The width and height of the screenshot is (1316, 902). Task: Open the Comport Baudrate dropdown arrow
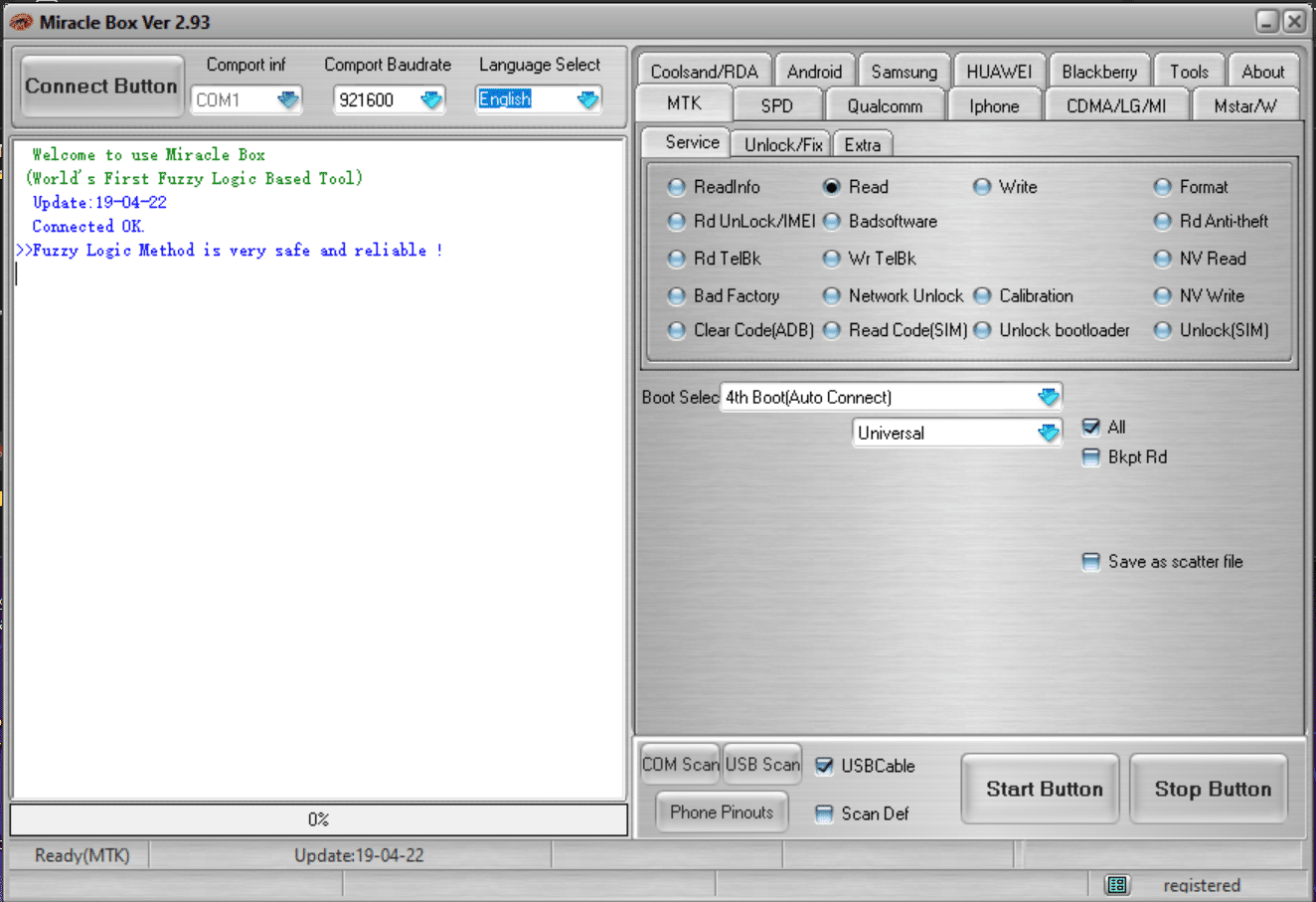(x=431, y=99)
